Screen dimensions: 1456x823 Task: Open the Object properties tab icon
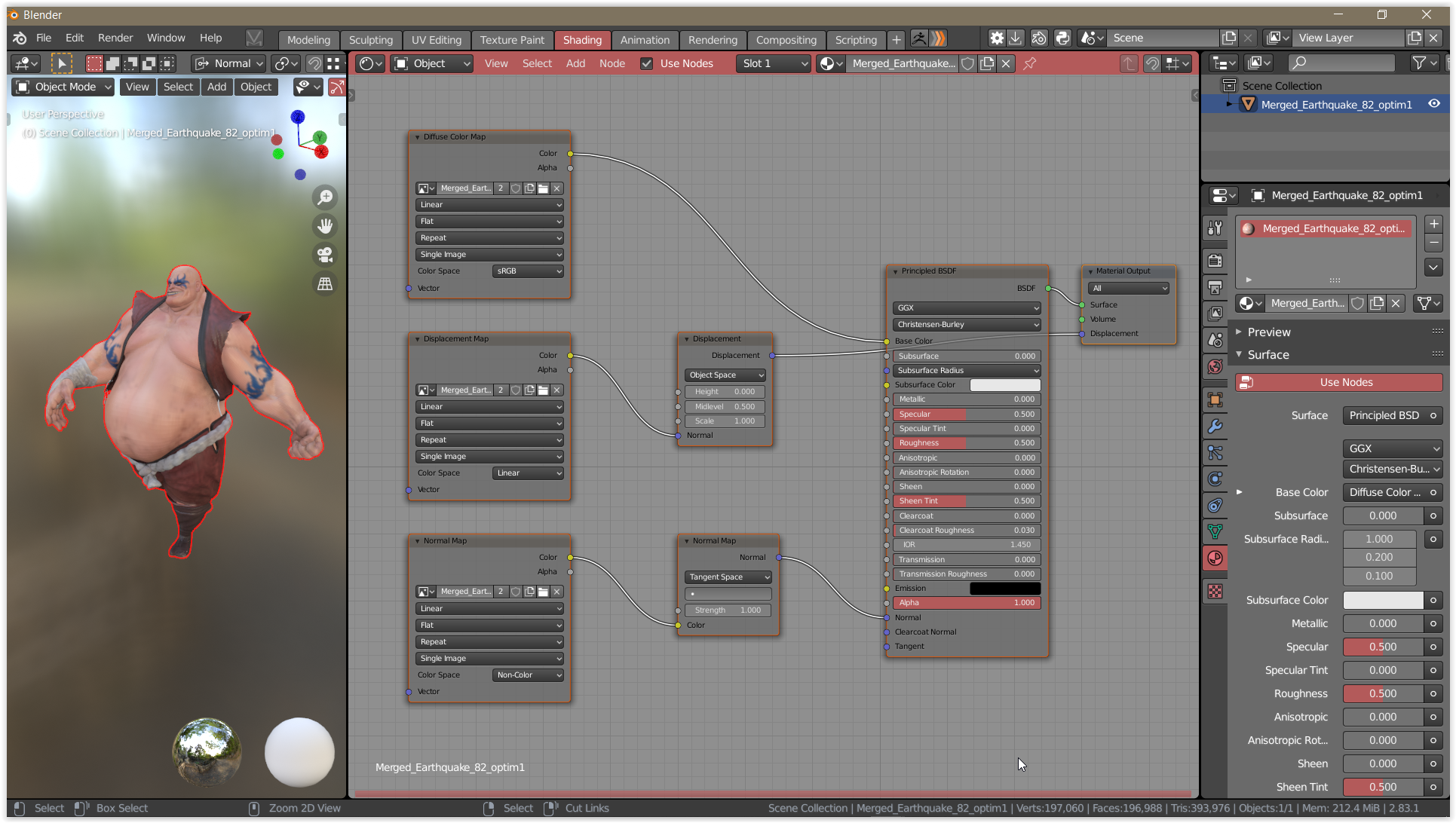click(x=1215, y=400)
